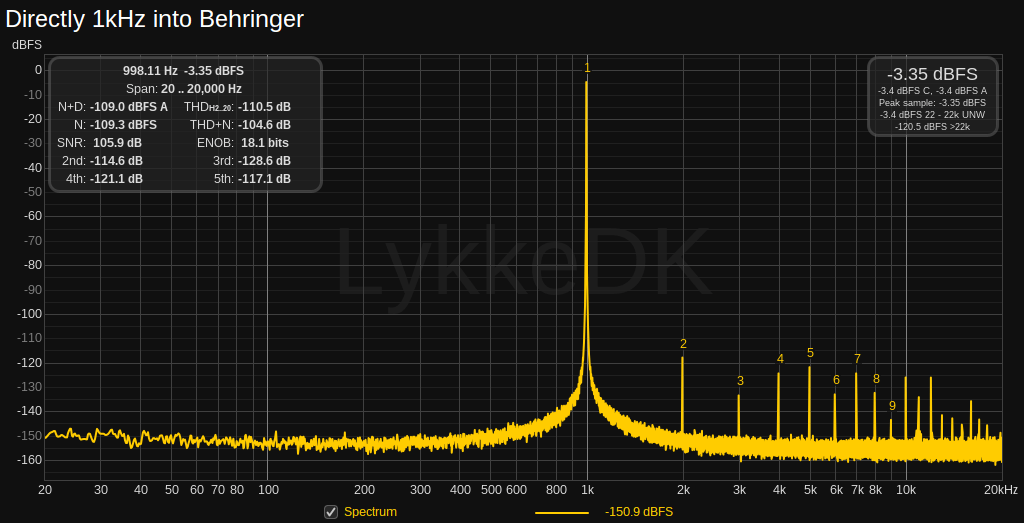Screen dimensions: 1024x523
Task: Click the yellow Spectrum legend line sample
Action: [x=562, y=513]
